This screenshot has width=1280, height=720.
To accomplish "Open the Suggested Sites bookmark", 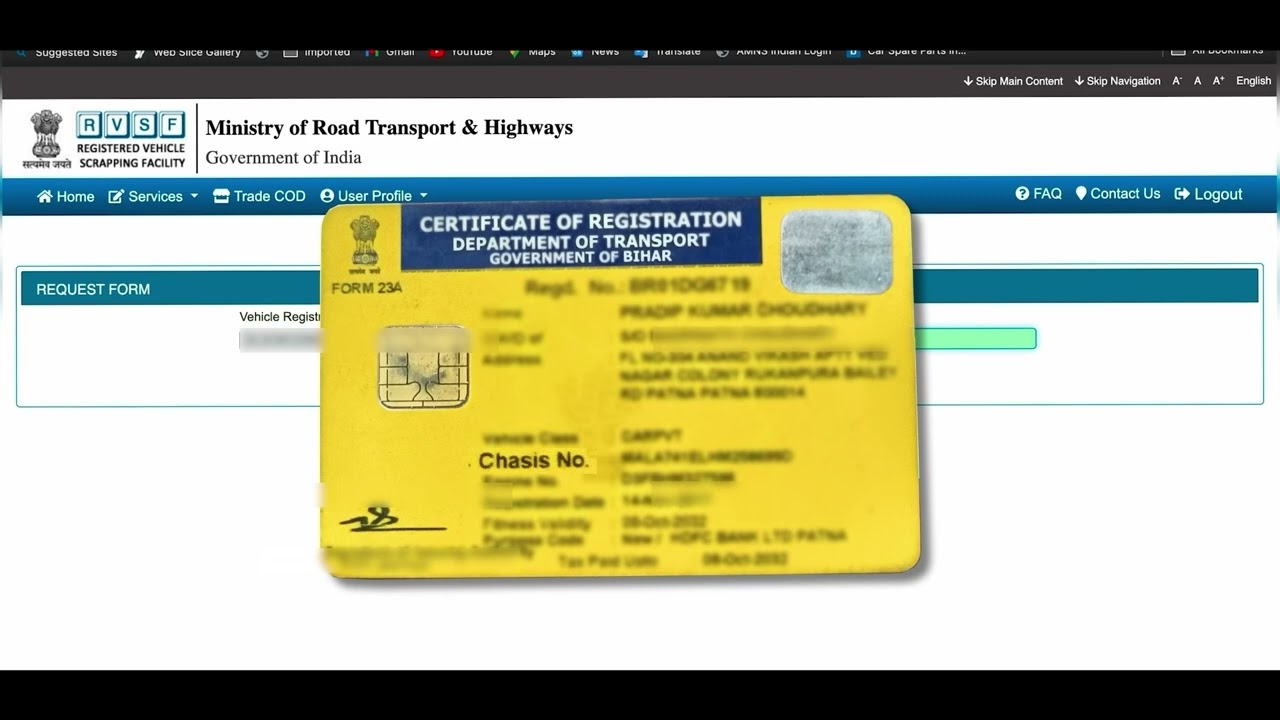I will (66, 52).
